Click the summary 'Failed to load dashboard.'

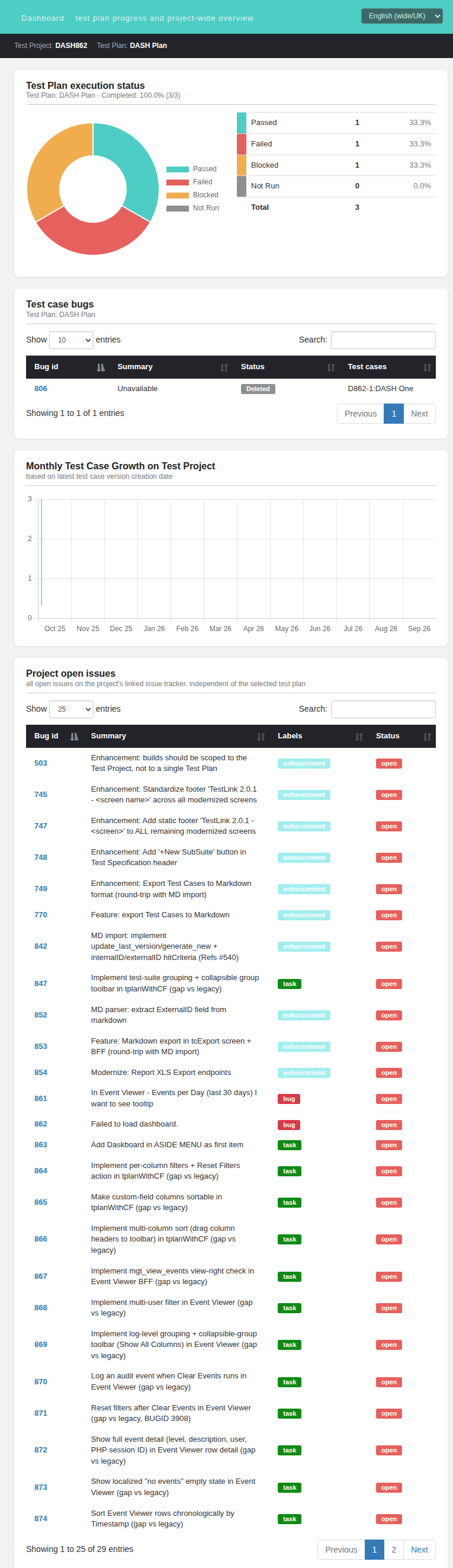click(x=134, y=1124)
